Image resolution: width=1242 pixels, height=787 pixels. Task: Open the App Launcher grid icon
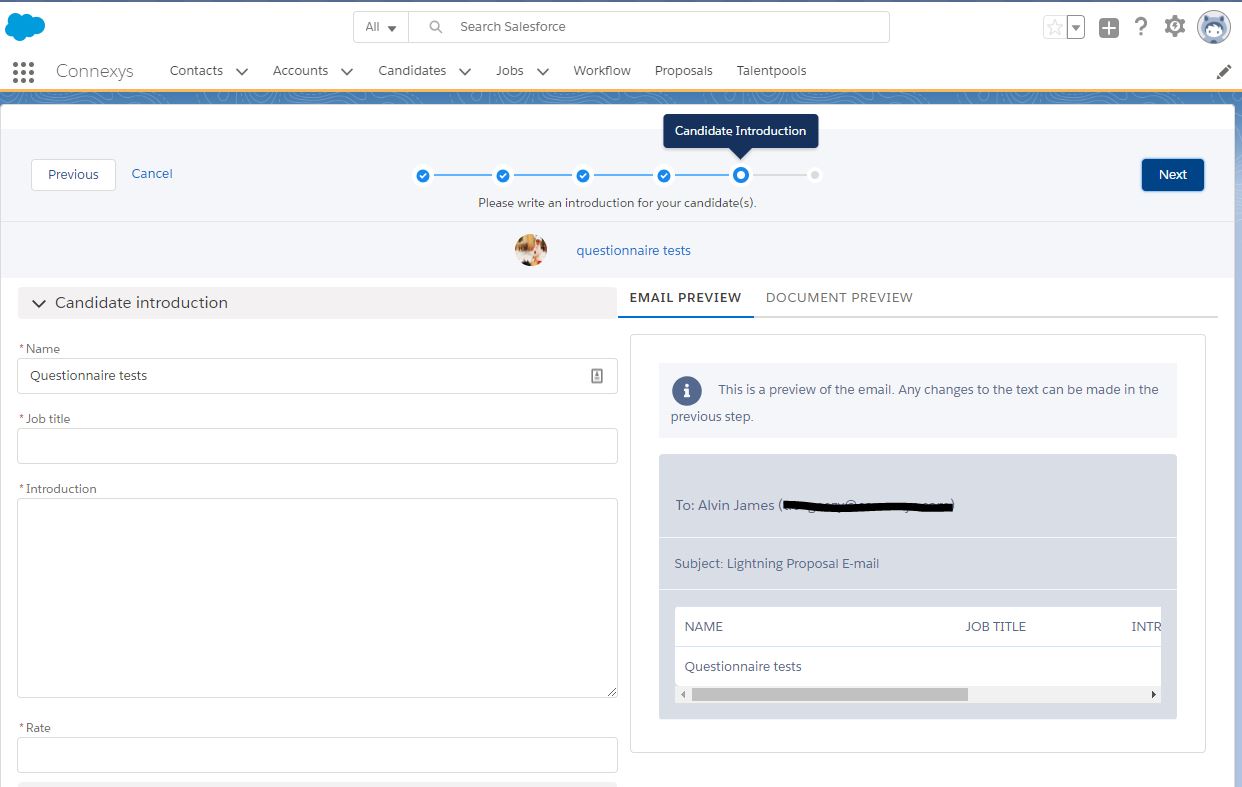coord(23,71)
